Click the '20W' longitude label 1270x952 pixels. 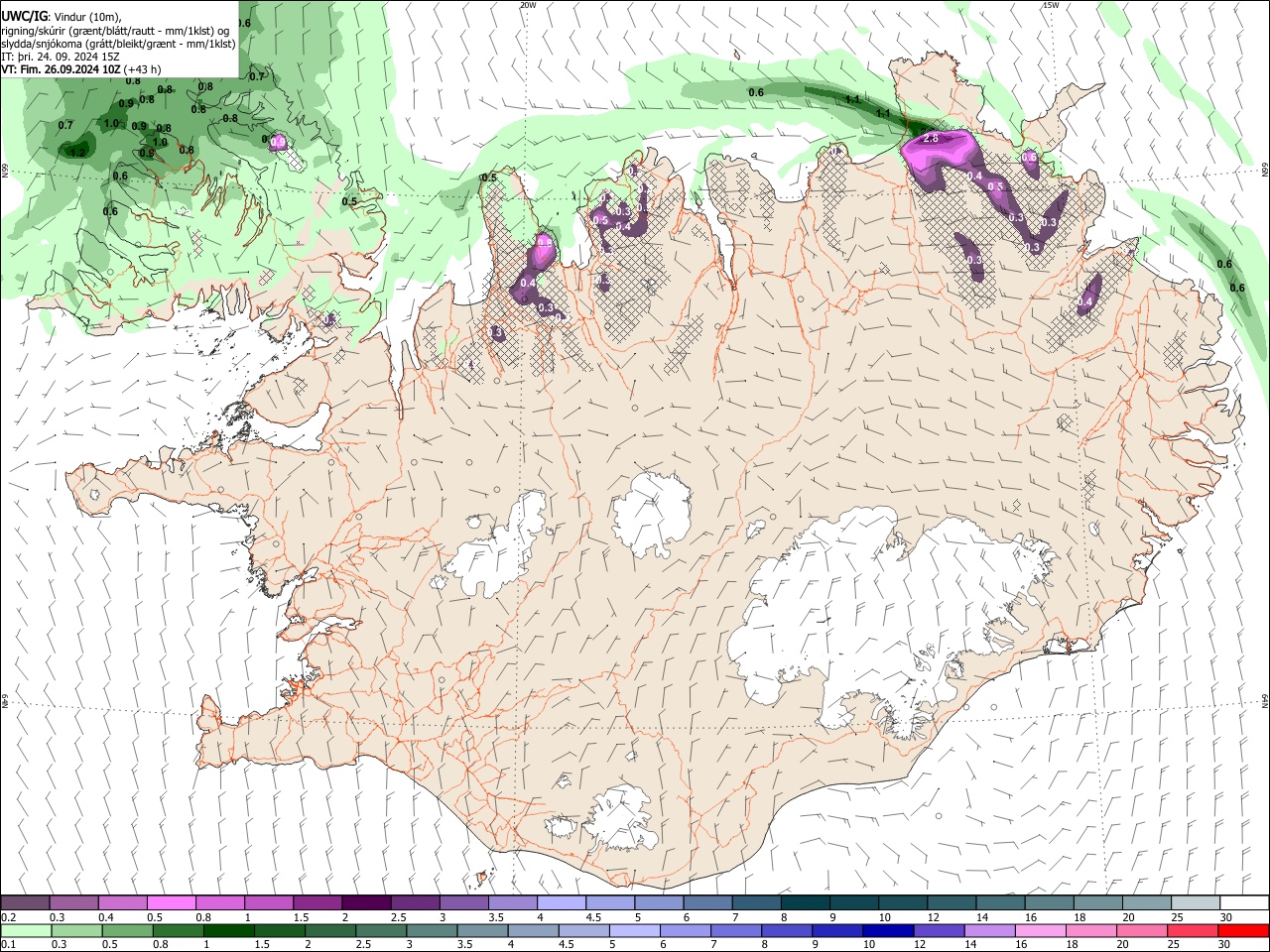tap(528, 5)
